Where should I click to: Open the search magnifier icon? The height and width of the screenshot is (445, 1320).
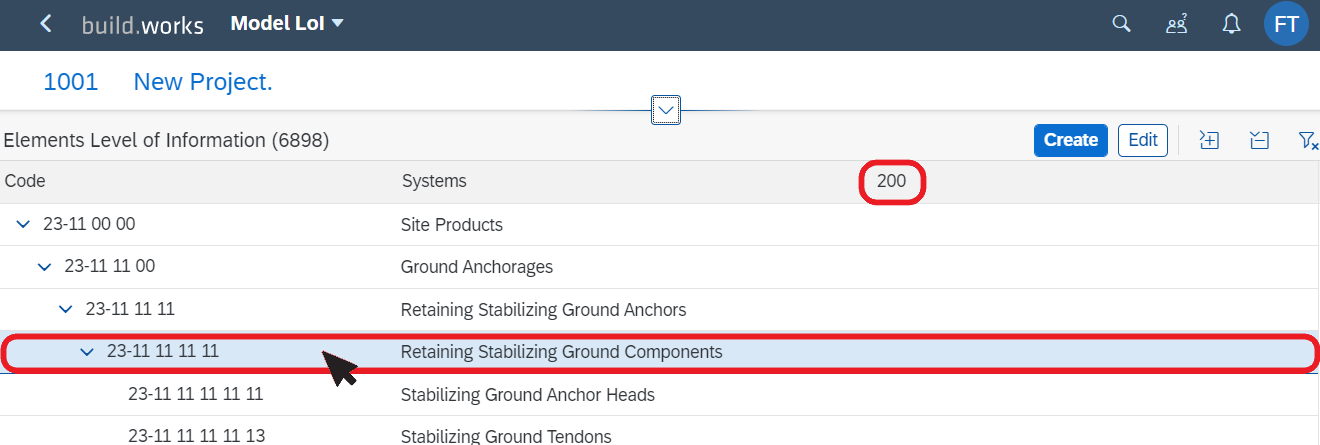(x=1122, y=24)
